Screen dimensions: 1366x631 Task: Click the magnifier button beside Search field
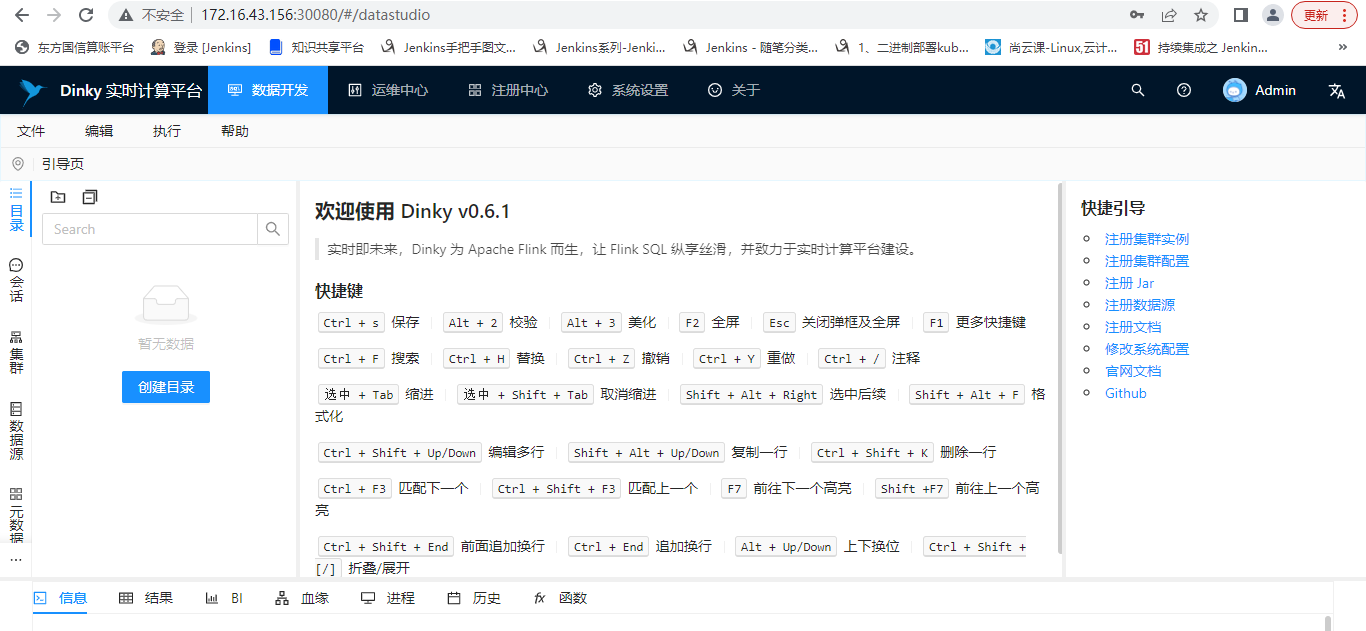[273, 229]
